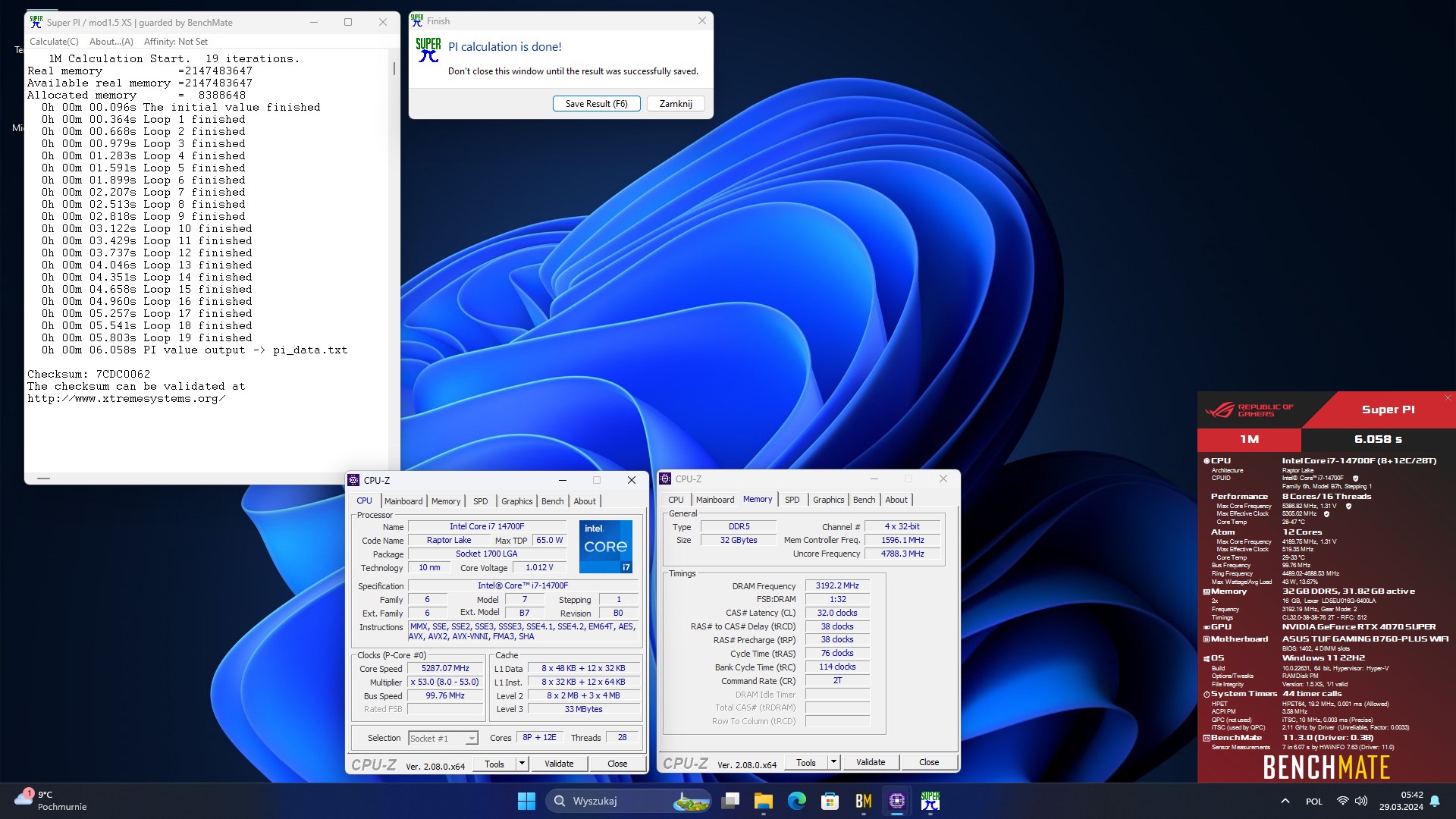Open SPD tab in left CPU-Z

point(481,501)
